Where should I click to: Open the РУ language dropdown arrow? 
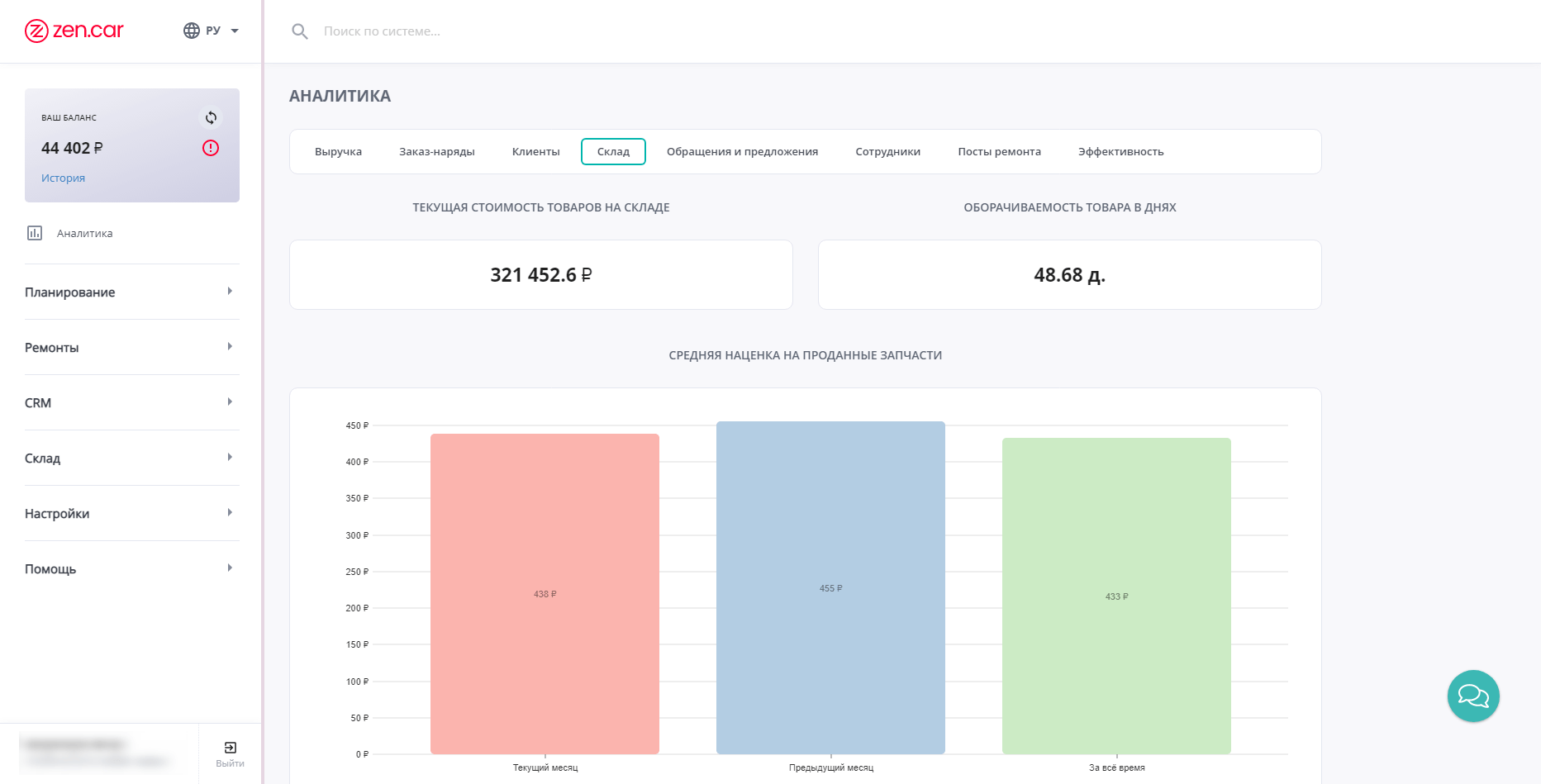point(235,31)
